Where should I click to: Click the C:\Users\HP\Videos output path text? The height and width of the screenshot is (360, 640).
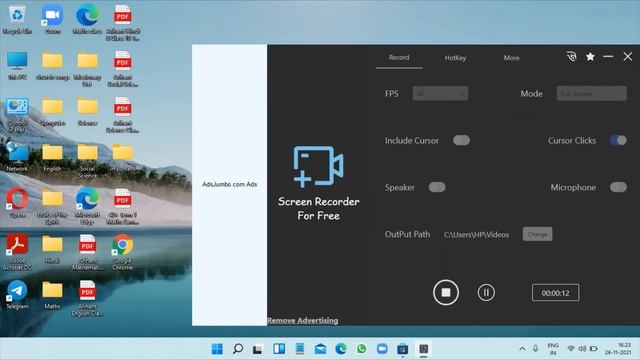pyautogui.click(x=476, y=235)
